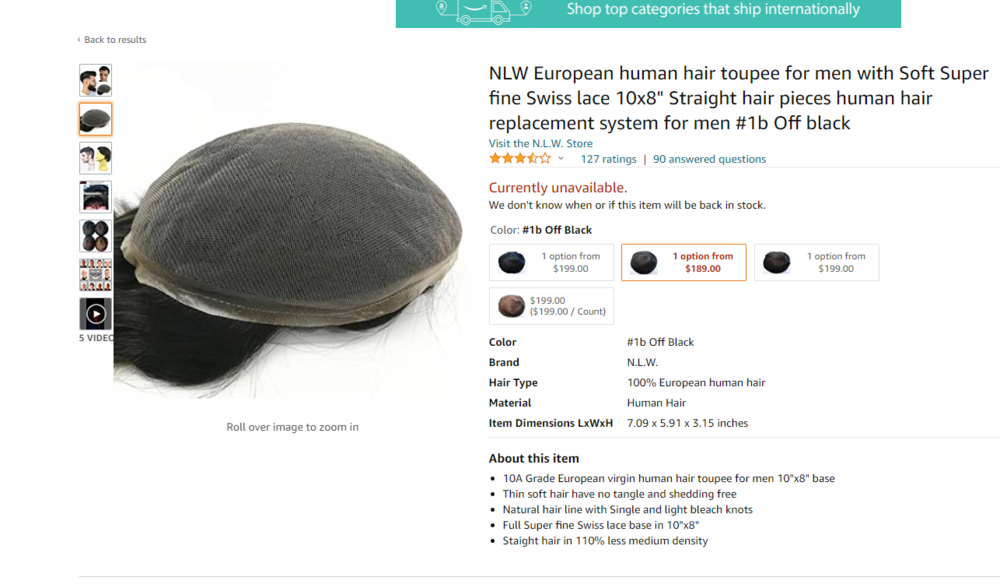
Task: Play the product video thumbnail
Action: 95,314
